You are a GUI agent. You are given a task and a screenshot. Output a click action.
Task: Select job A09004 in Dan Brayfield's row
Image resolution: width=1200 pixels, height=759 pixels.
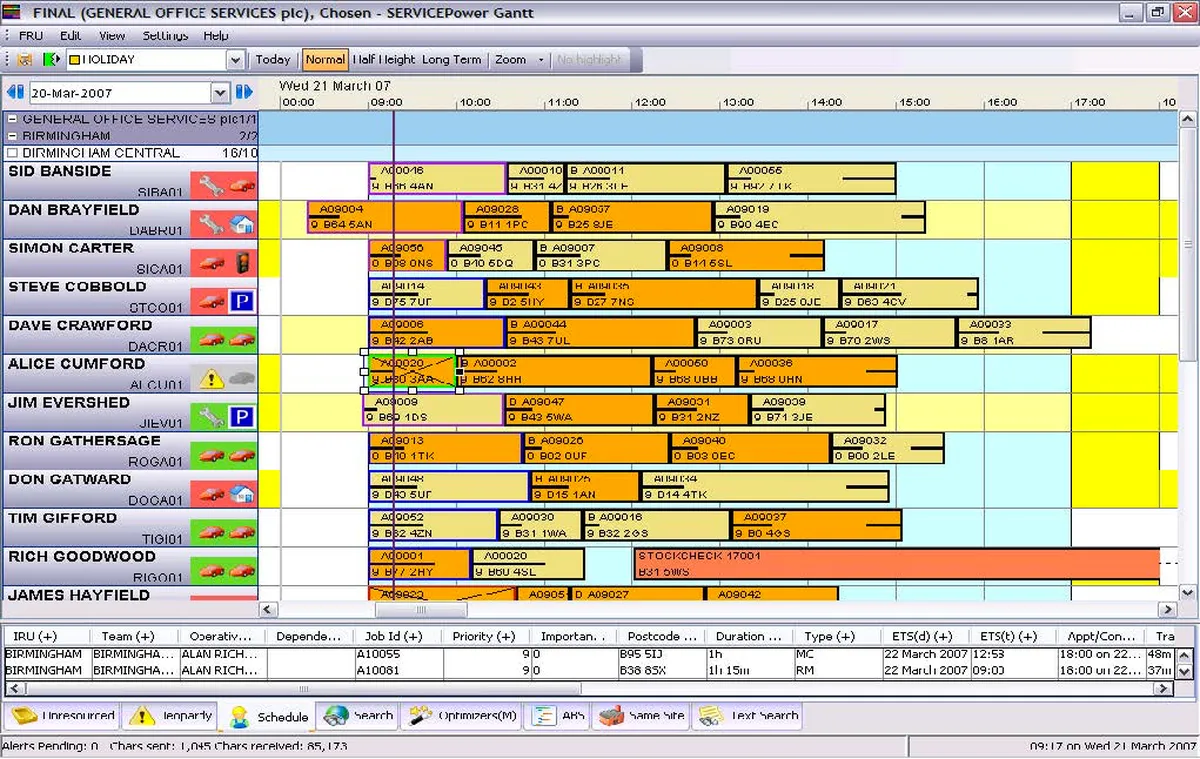384,217
